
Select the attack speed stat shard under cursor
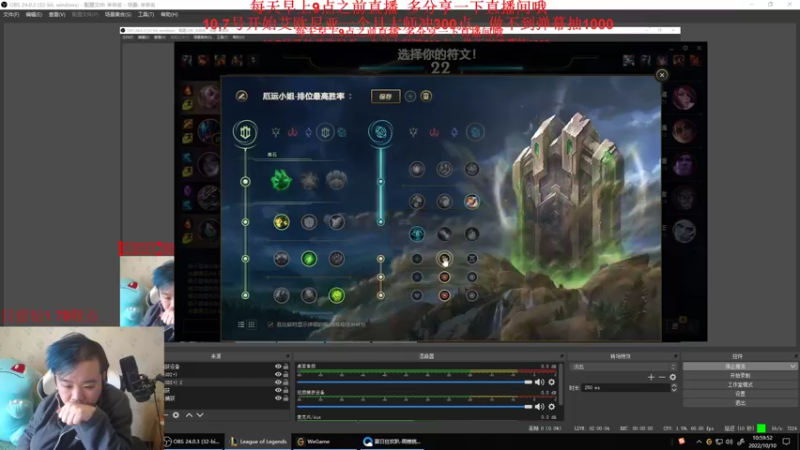[444, 259]
